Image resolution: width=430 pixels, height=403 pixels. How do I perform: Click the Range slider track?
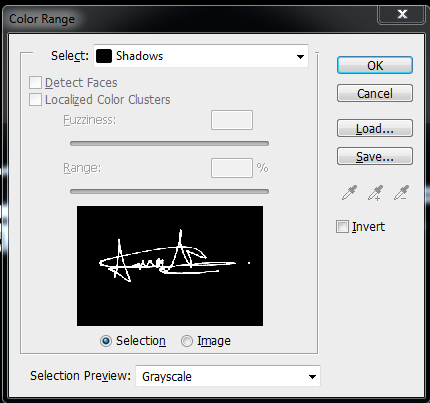pyautogui.click(x=169, y=191)
